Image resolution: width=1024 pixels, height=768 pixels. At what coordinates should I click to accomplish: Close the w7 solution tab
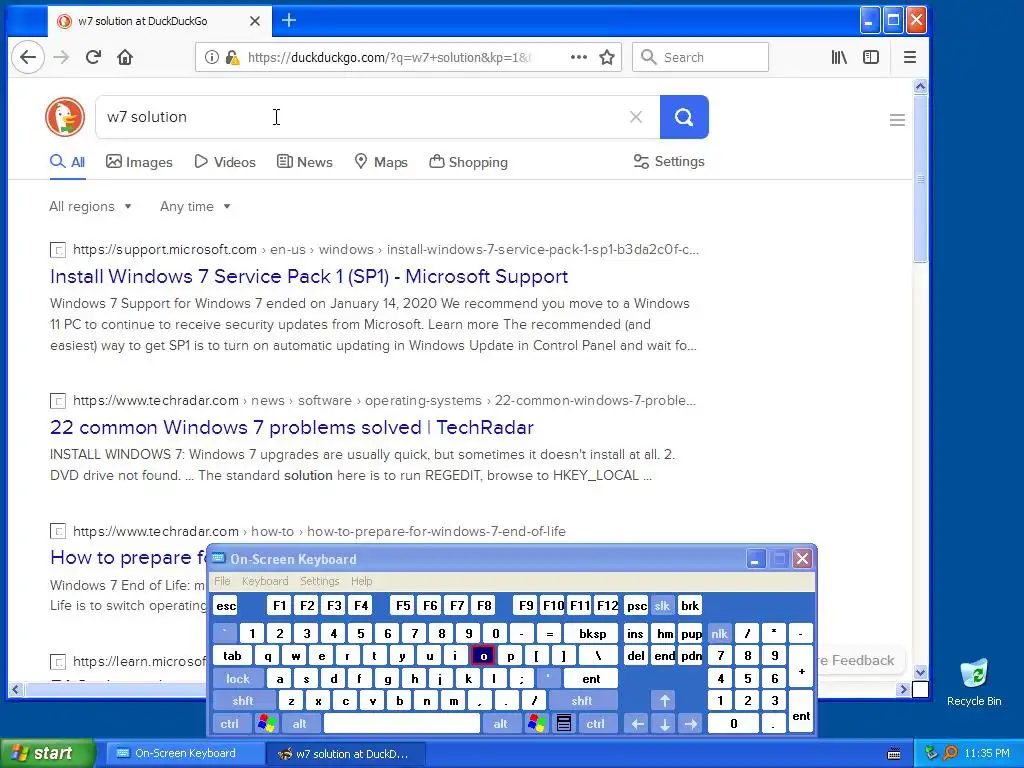coord(255,21)
